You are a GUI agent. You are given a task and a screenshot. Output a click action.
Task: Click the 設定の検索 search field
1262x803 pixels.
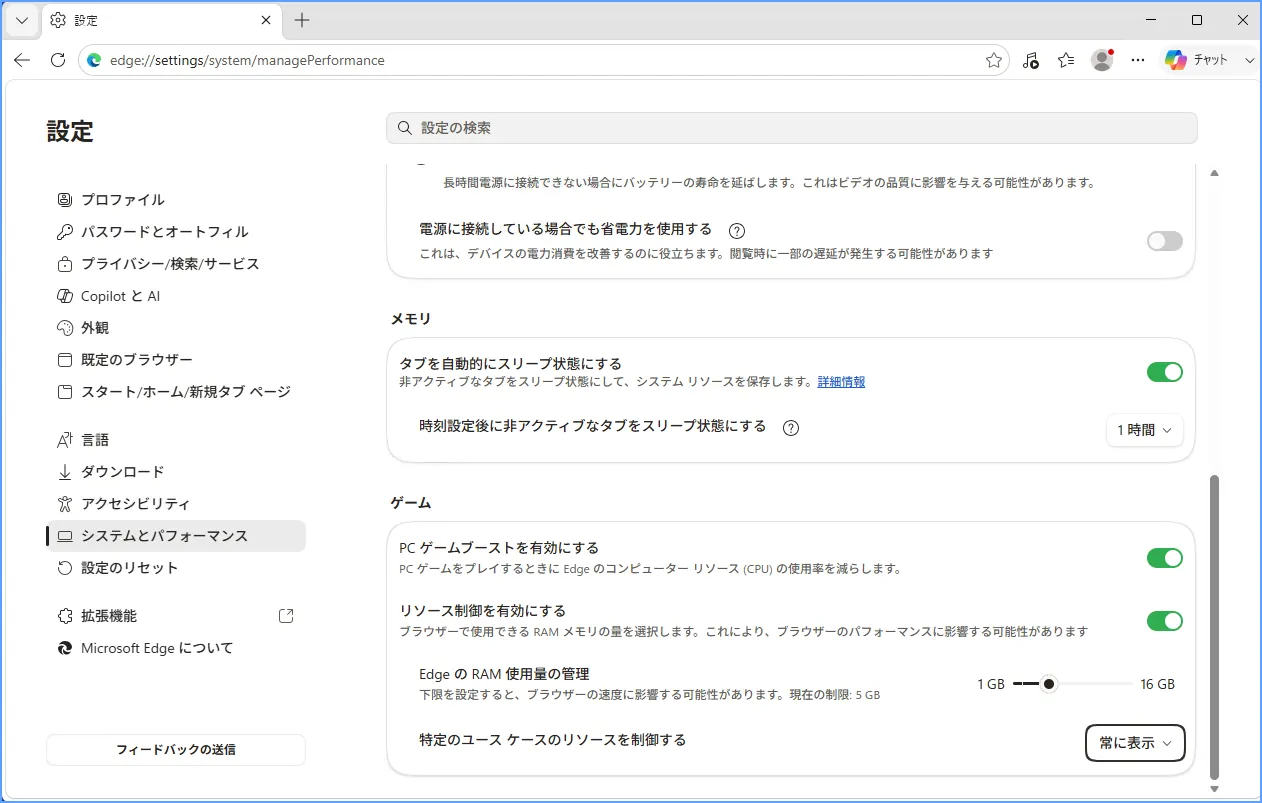[792, 128]
